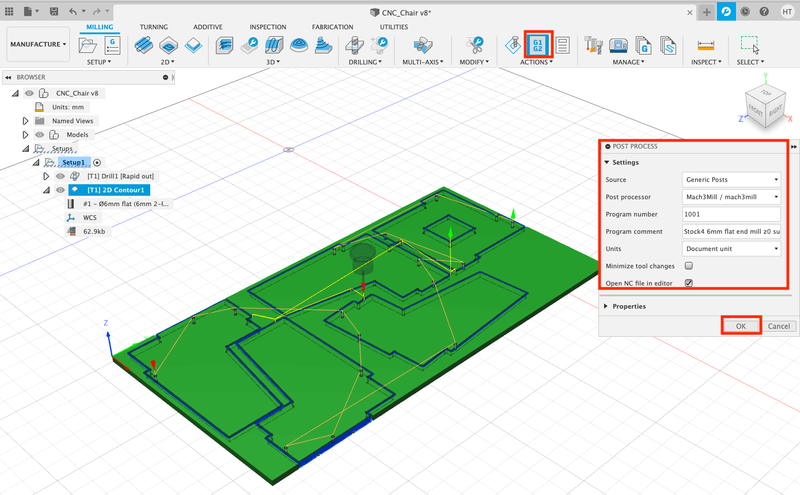Open the Post processor Mach3Mill dropdown

(x=731, y=197)
